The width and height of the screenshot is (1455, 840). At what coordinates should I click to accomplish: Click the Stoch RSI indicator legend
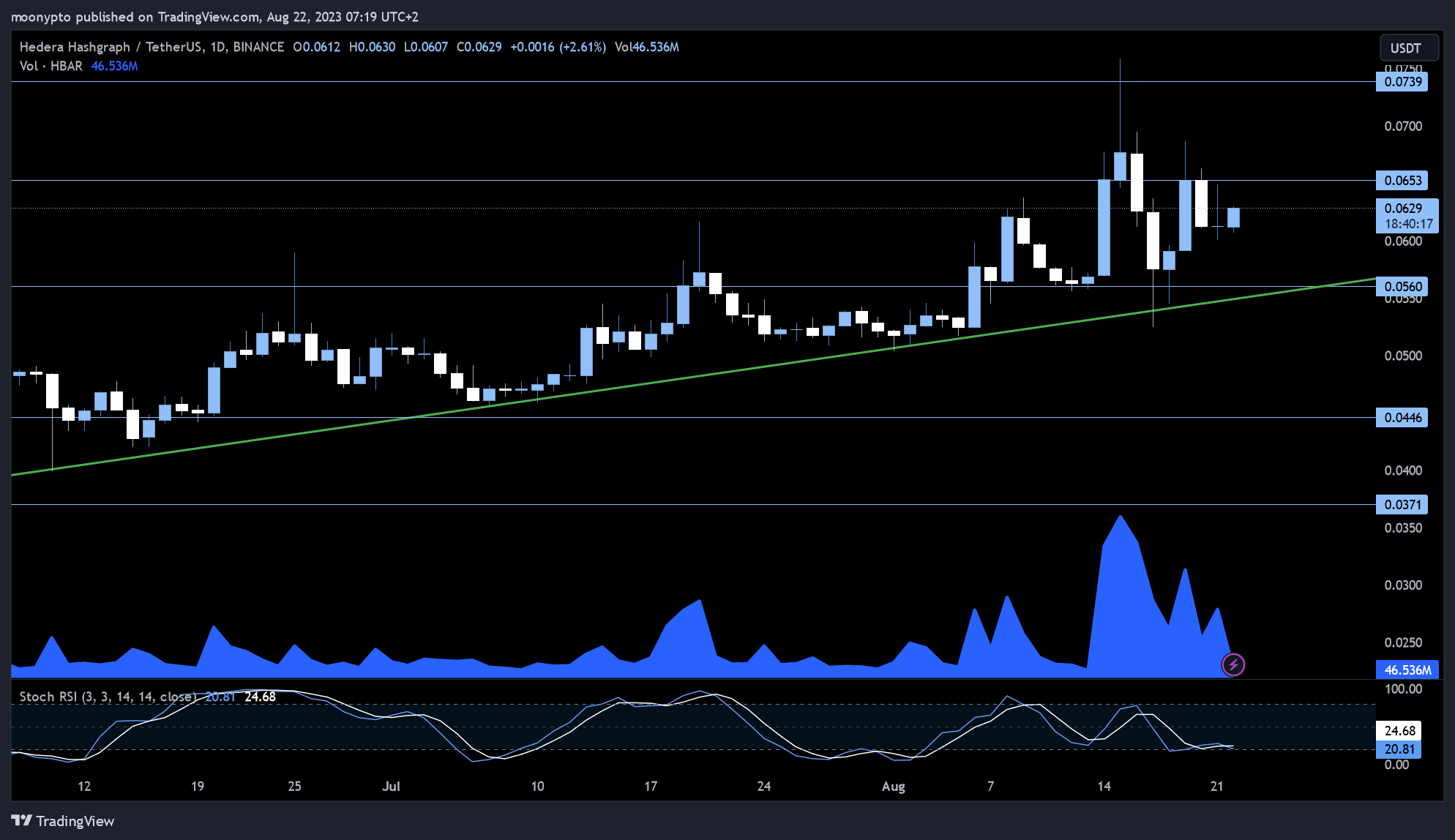(108, 697)
